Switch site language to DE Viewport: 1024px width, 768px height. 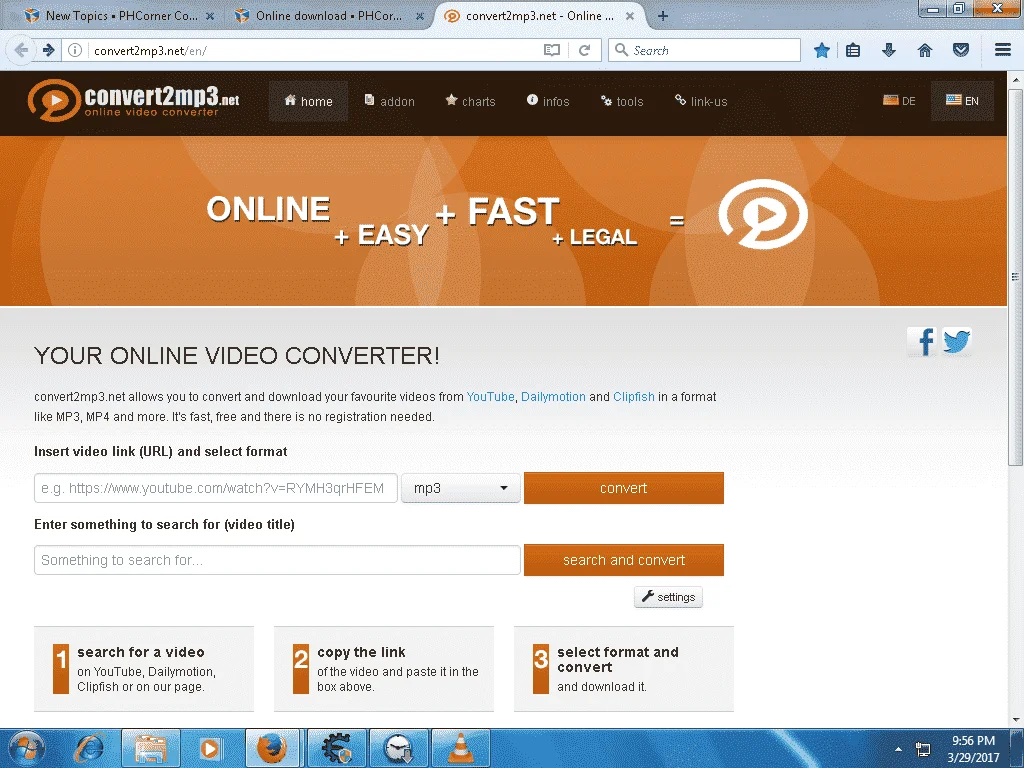tap(899, 101)
